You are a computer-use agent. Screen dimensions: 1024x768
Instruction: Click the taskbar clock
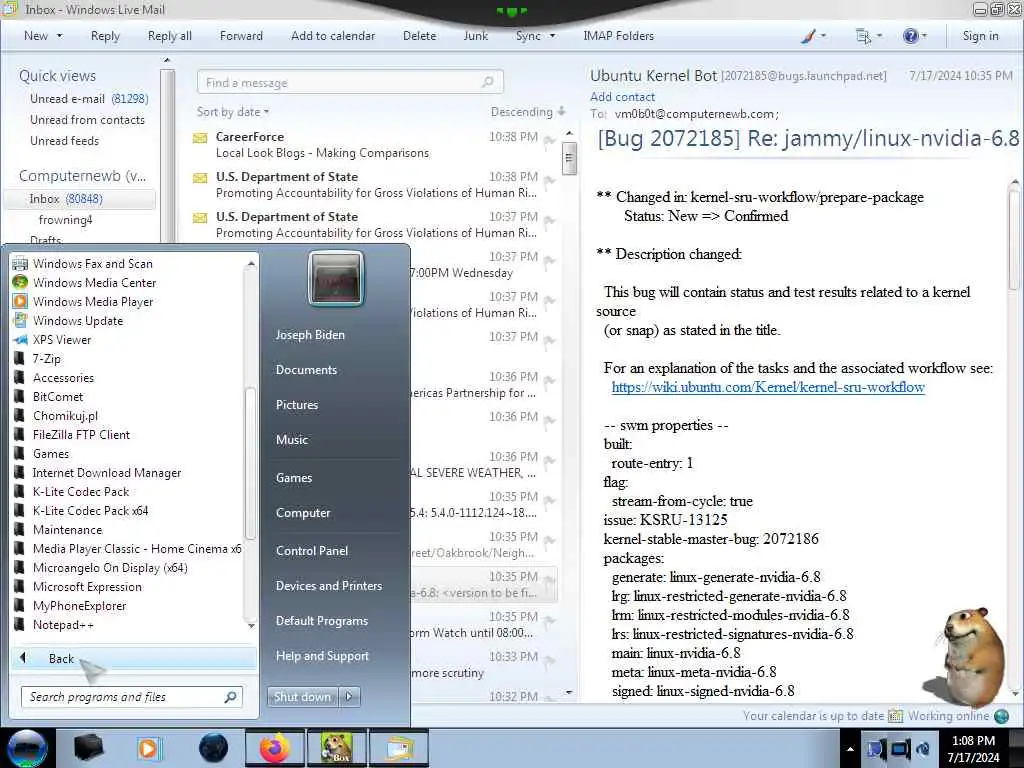tap(973, 749)
